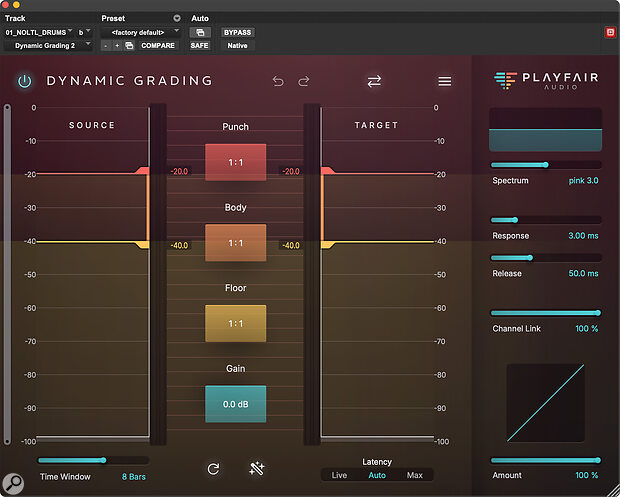Click the reset circular arrow icon
Image resolution: width=620 pixels, height=497 pixels.
(214, 469)
